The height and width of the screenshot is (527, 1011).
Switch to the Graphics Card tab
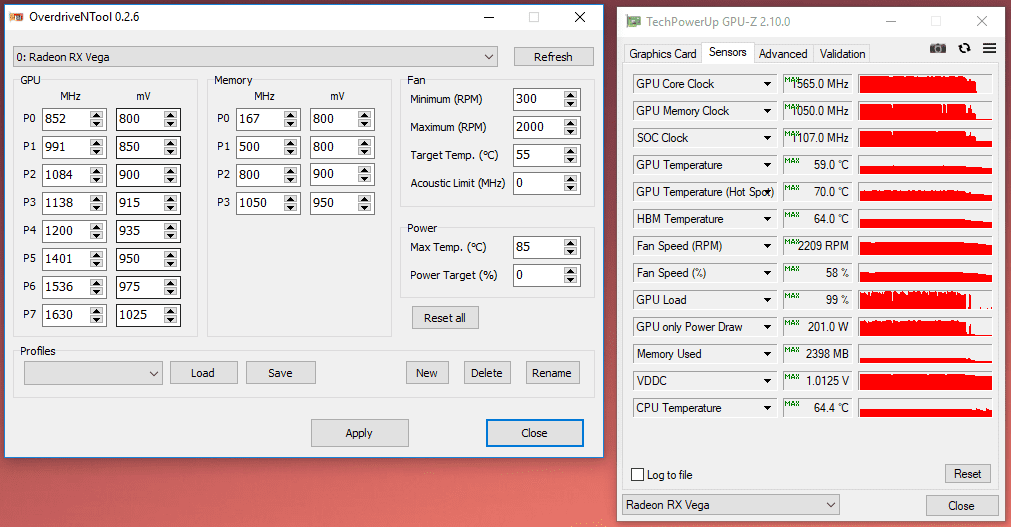click(x=663, y=54)
